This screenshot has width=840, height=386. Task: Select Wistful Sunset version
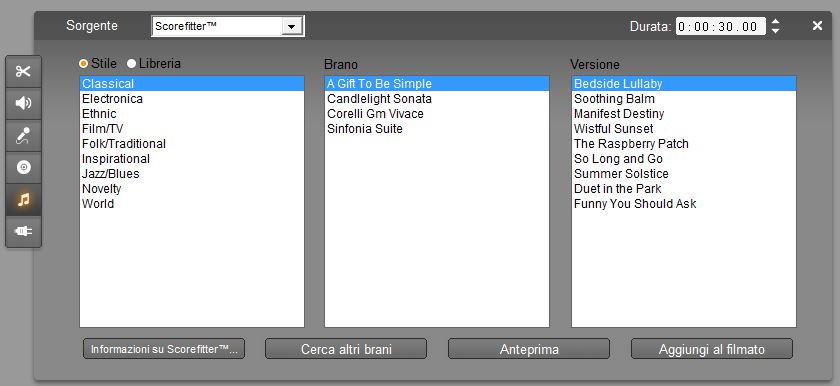(684, 128)
